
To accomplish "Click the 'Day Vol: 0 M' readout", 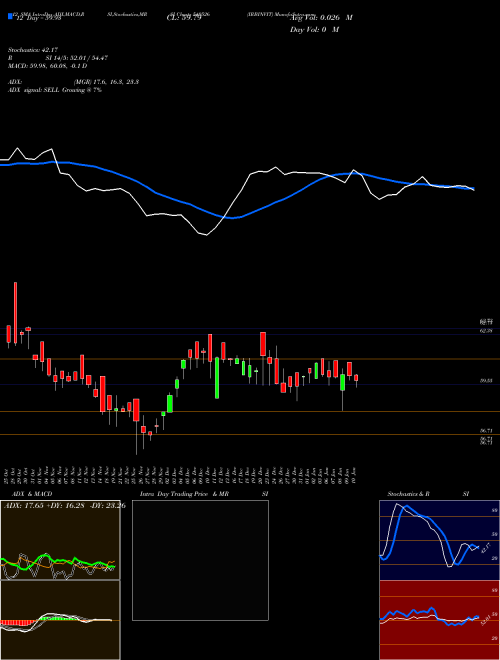I will (314, 29).
